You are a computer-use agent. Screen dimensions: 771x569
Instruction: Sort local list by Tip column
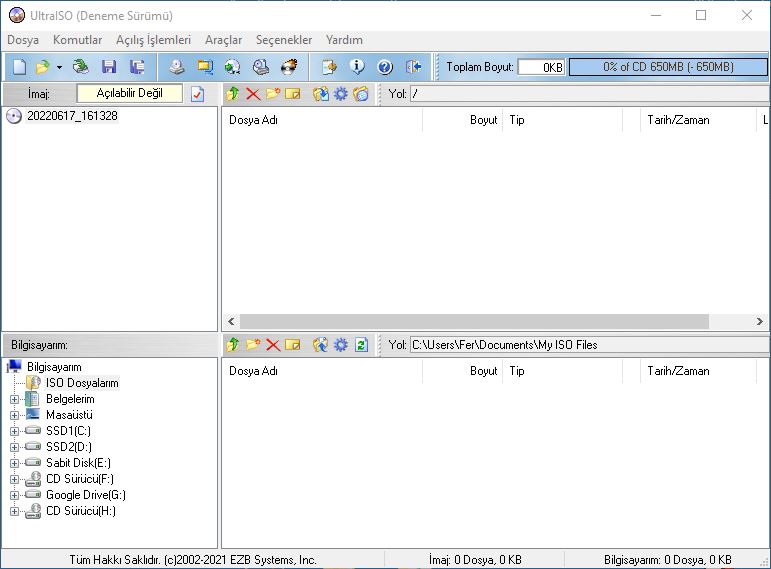[563, 371]
